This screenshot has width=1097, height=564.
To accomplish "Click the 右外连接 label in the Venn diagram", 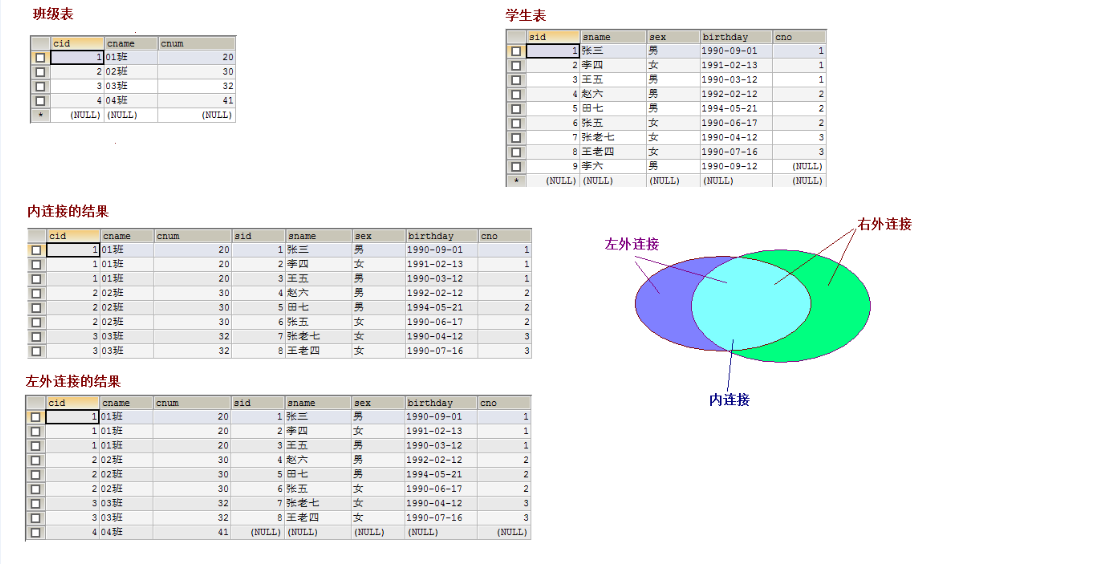I will pos(885,224).
